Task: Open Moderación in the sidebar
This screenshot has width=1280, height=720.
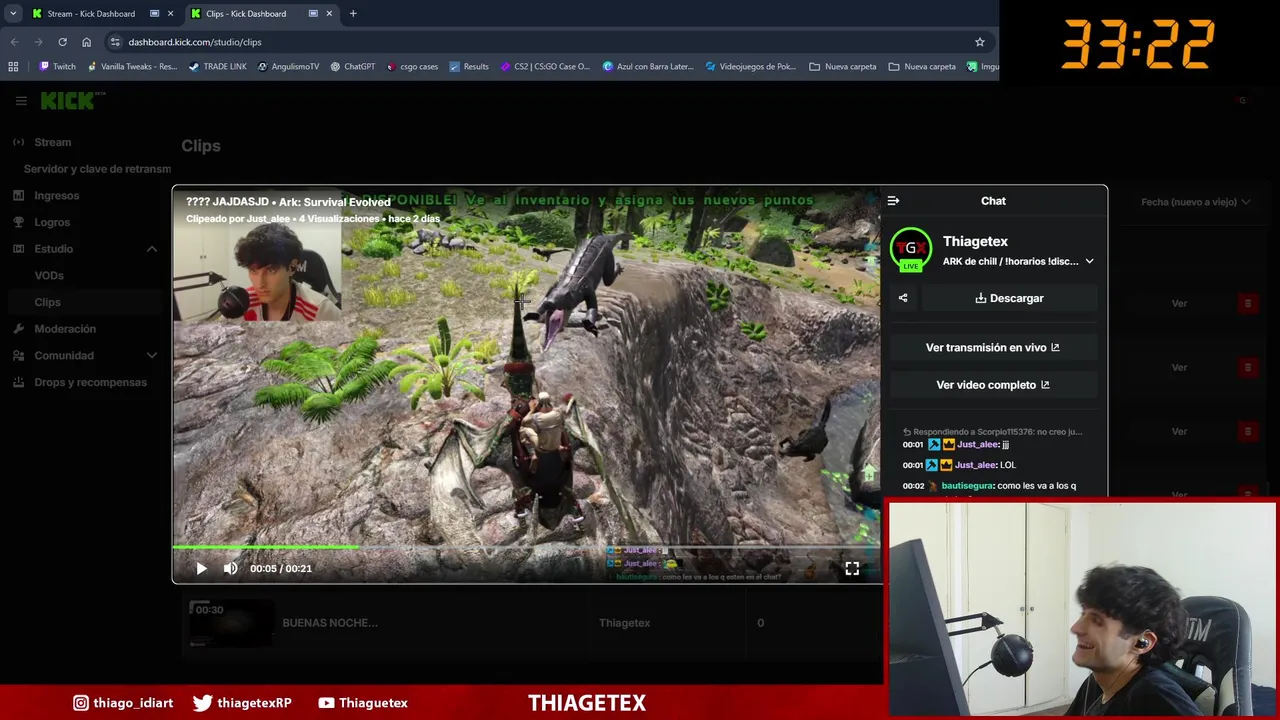Action: point(65,329)
